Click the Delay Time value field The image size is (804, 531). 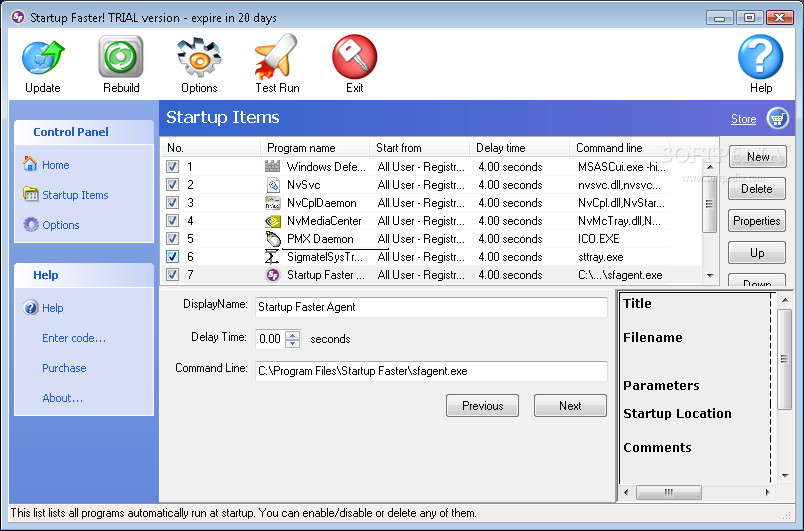tap(271, 339)
